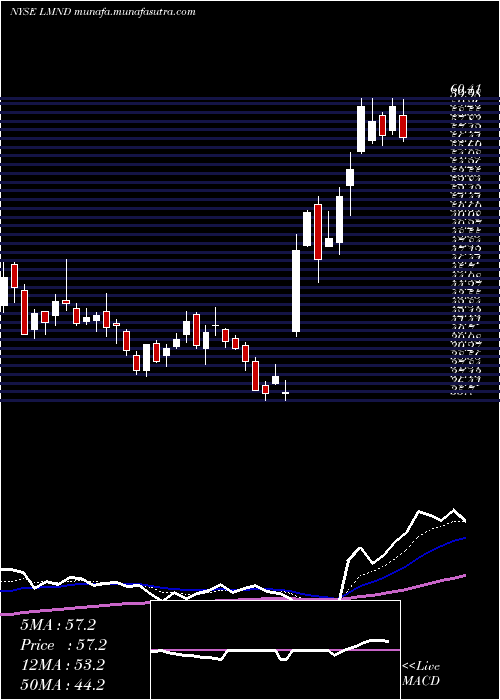
Task: Click the longest red candle body
Action: [x=318, y=232]
